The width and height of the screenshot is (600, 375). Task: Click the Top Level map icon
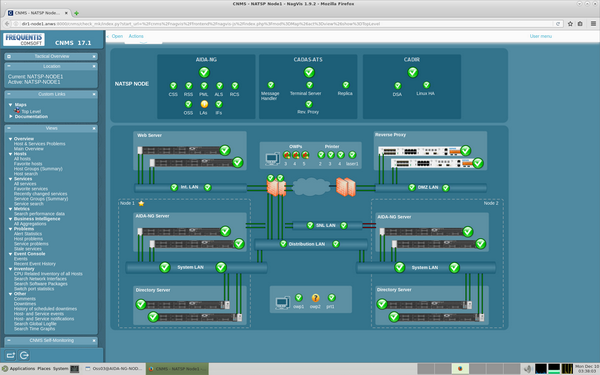[x=17, y=111]
